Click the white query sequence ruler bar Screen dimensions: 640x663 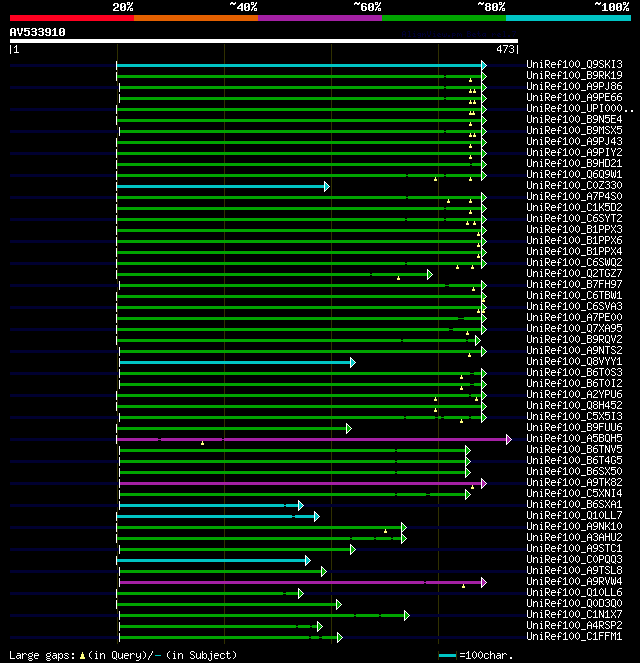pos(264,41)
